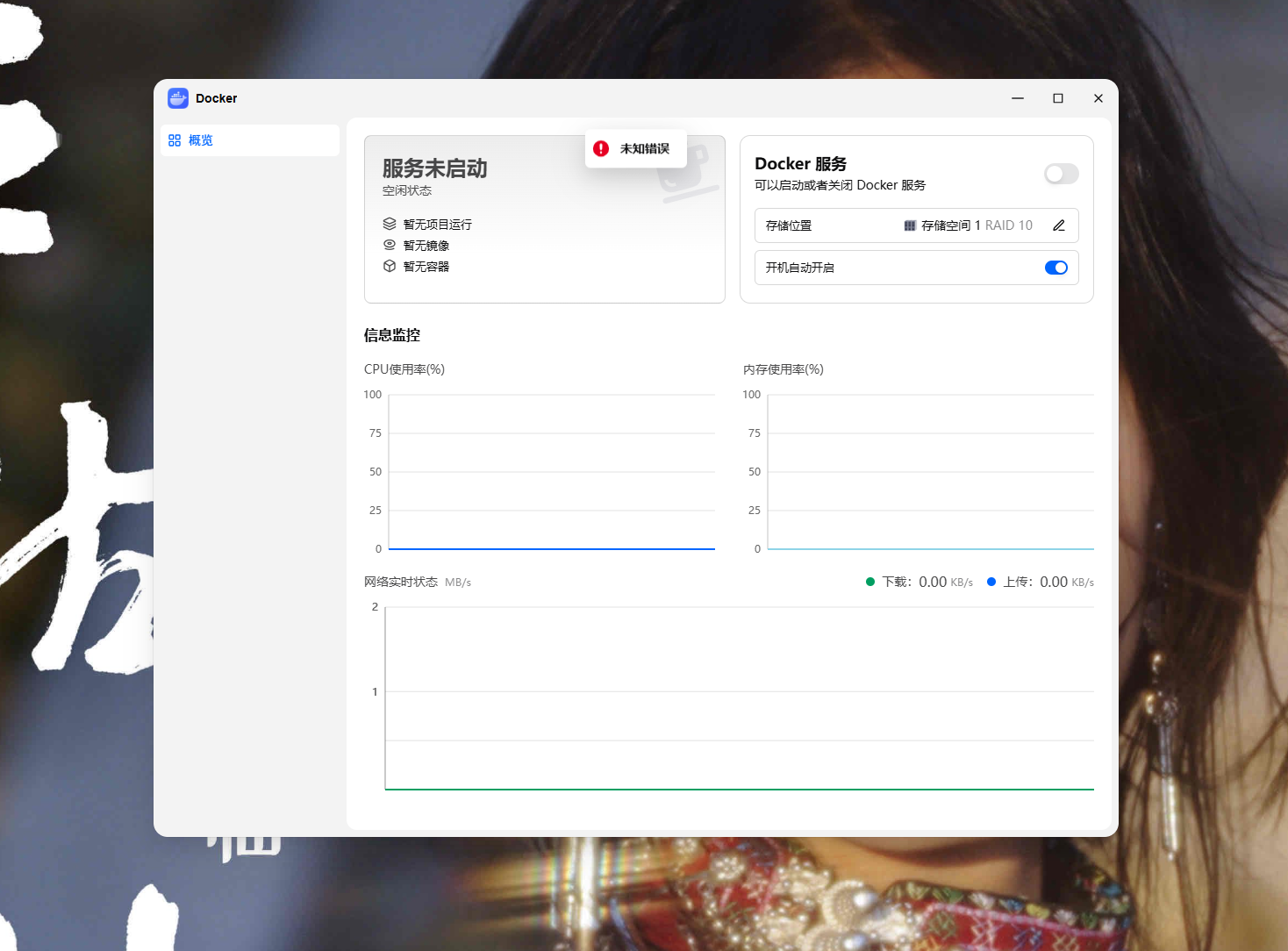1288x951 pixels.
Task: Click the image icon next to 暂无镜像
Action: (x=390, y=245)
